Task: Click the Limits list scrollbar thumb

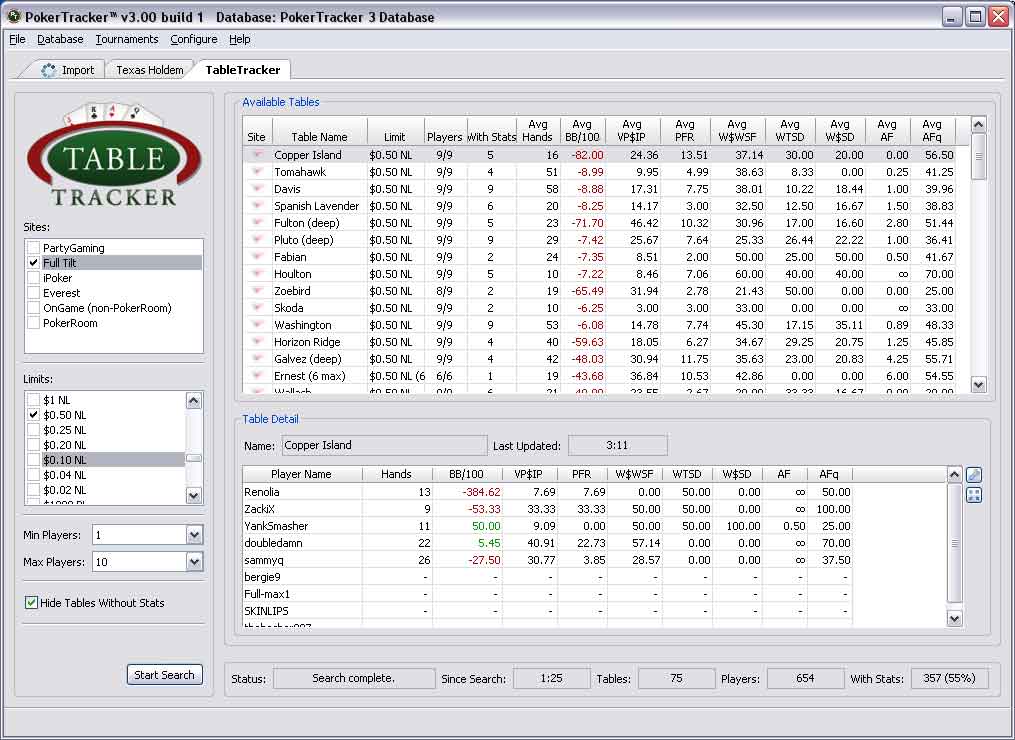Action: (194, 458)
